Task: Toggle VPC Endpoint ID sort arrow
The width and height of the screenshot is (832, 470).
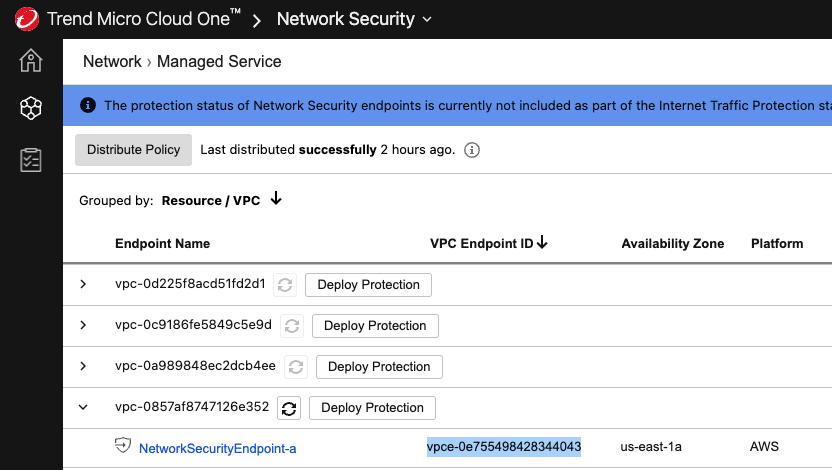Action: pos(542,242)
